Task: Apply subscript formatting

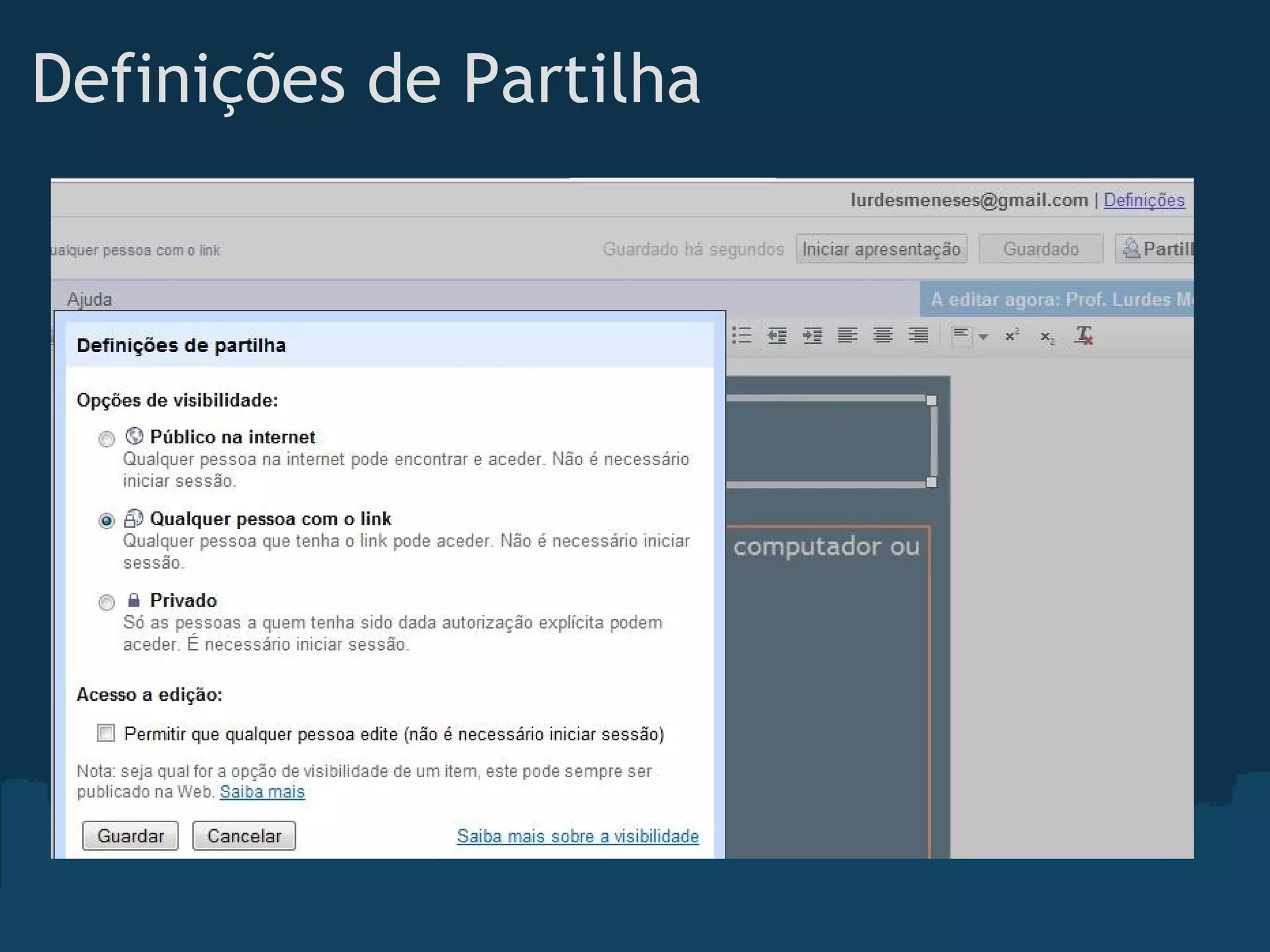Action: [1047, 337]
